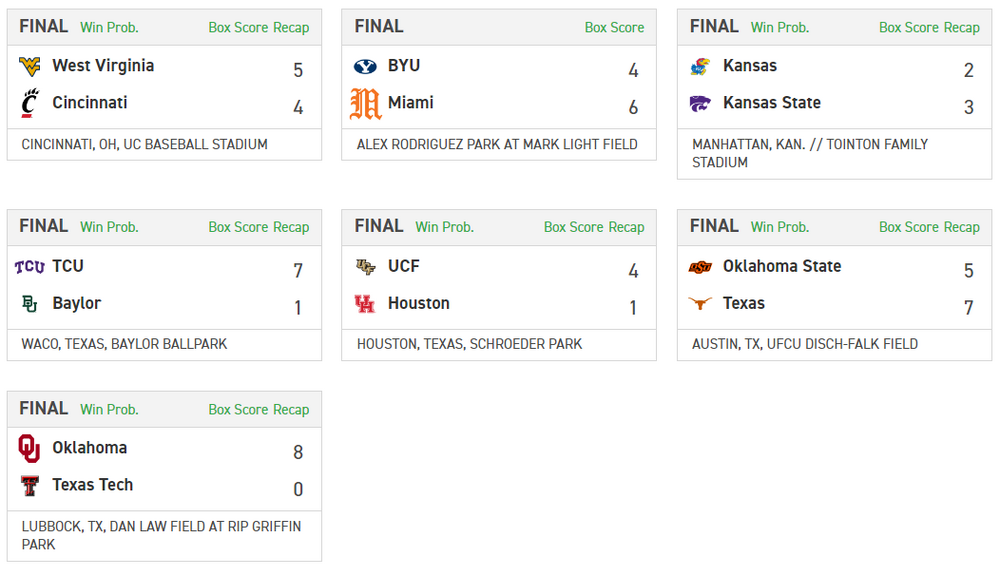View Win Prob. for UCF vs Houston
The image size is (1000, 576).
click(x=444, y=227)
